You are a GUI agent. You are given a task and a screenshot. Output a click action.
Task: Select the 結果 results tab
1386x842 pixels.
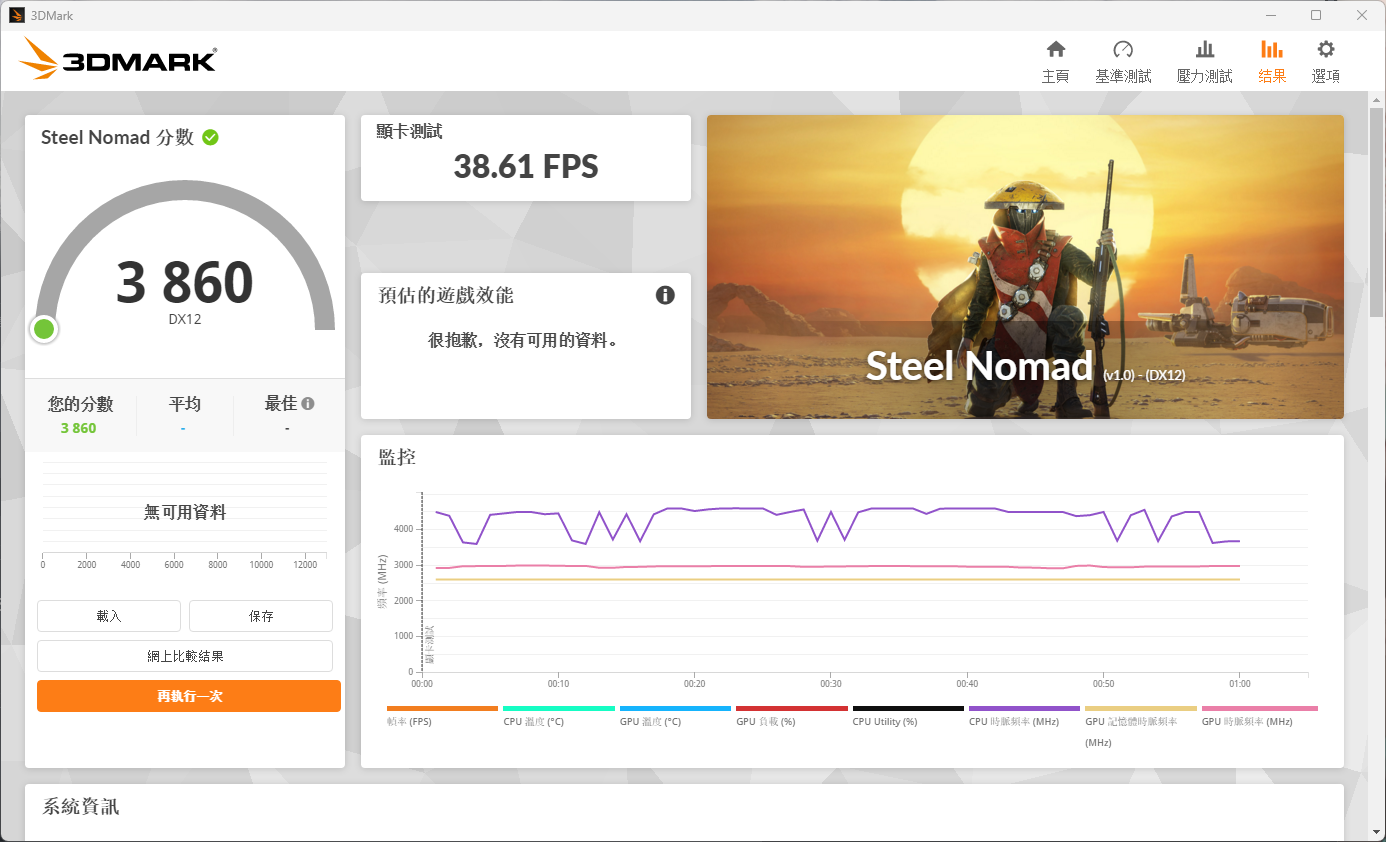1272,61
